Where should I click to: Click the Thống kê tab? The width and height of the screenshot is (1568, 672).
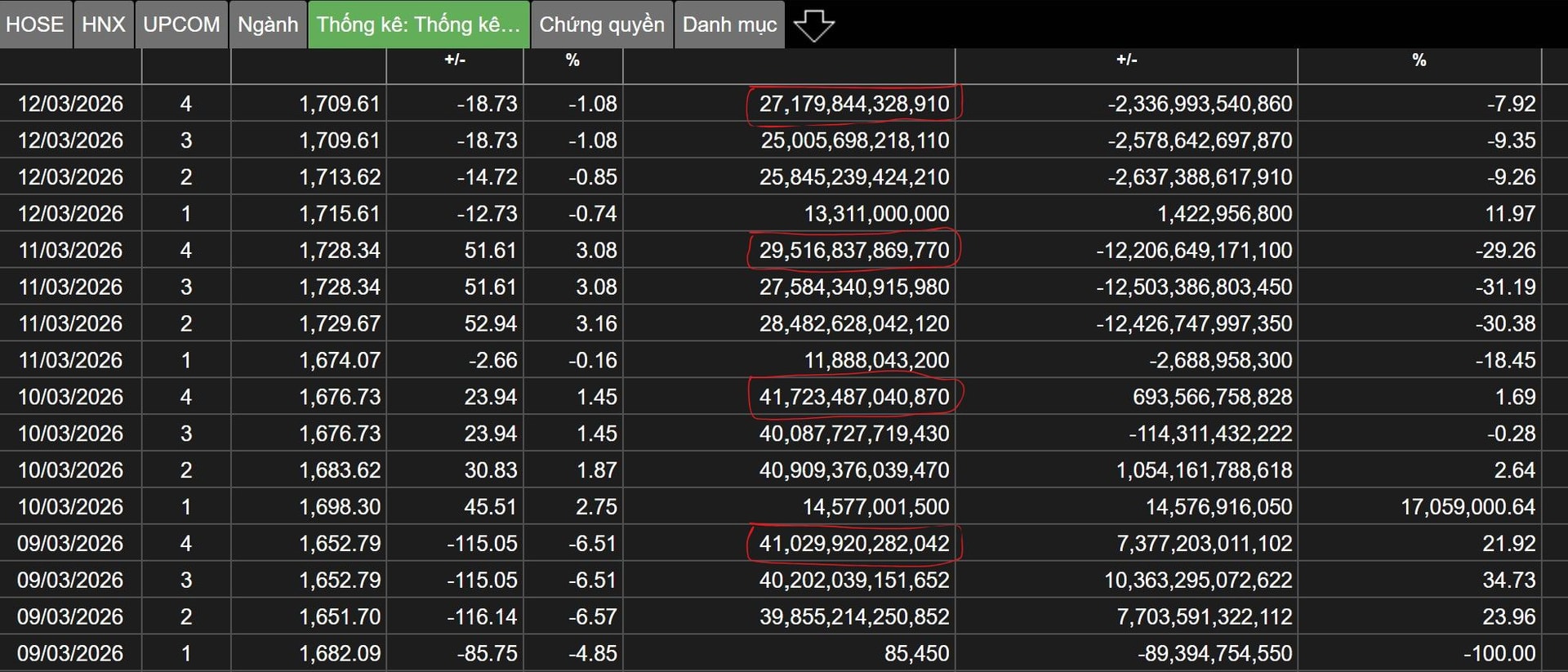[x=418, y=24]
